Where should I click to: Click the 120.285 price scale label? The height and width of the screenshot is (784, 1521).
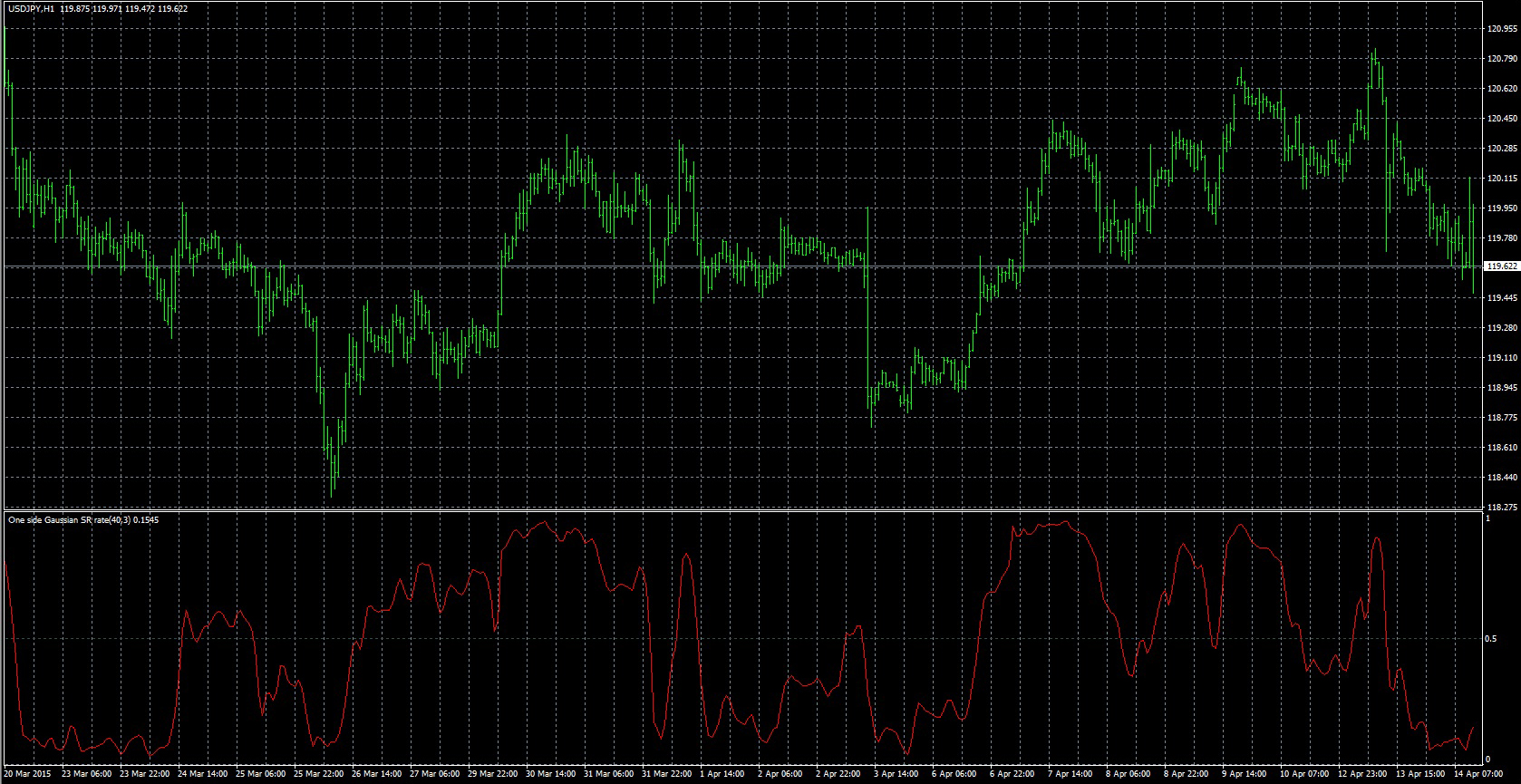pos(1502,148)
